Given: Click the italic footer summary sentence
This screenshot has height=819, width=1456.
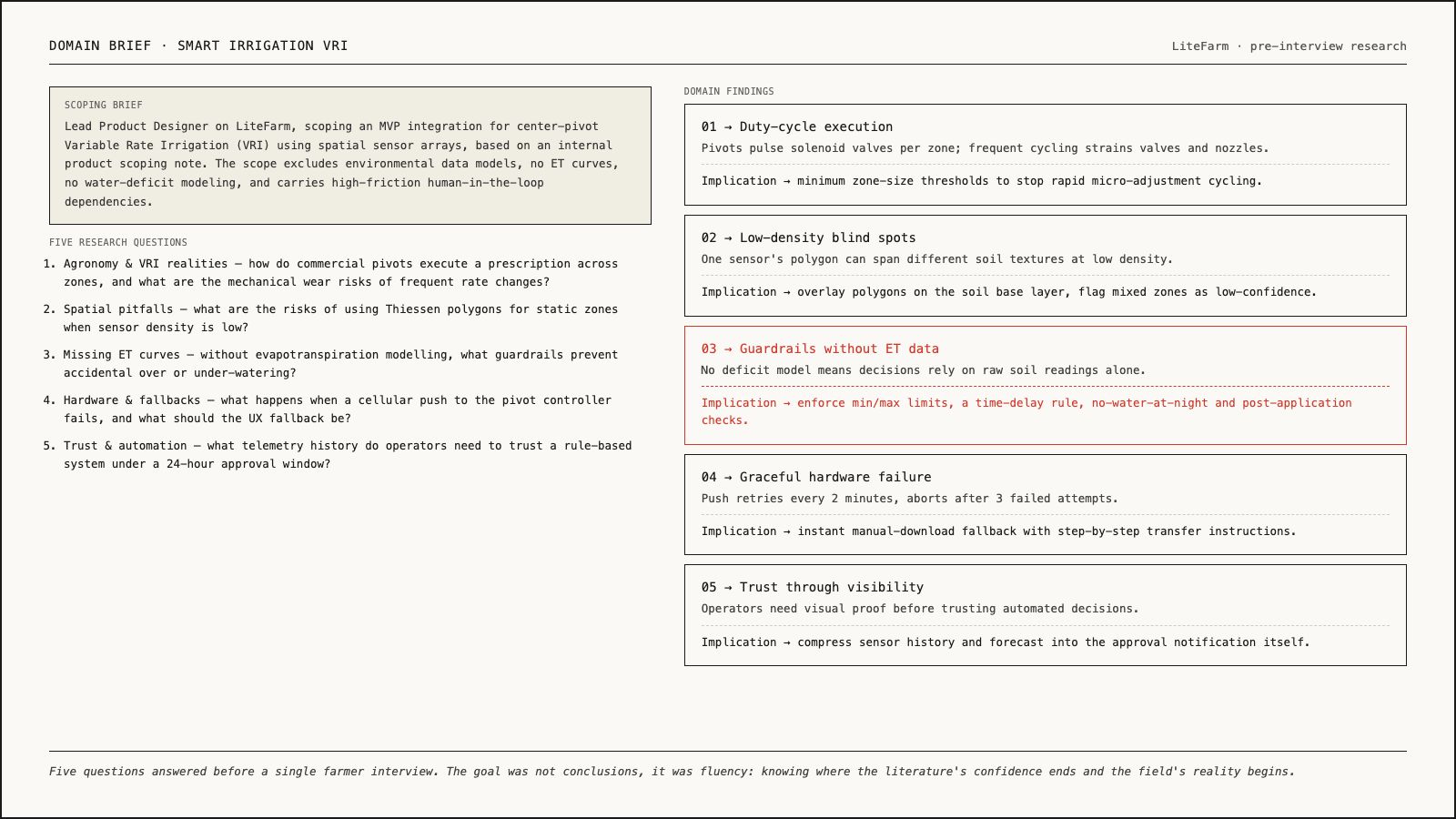Looking at the screenshot, I should (672, 772).
